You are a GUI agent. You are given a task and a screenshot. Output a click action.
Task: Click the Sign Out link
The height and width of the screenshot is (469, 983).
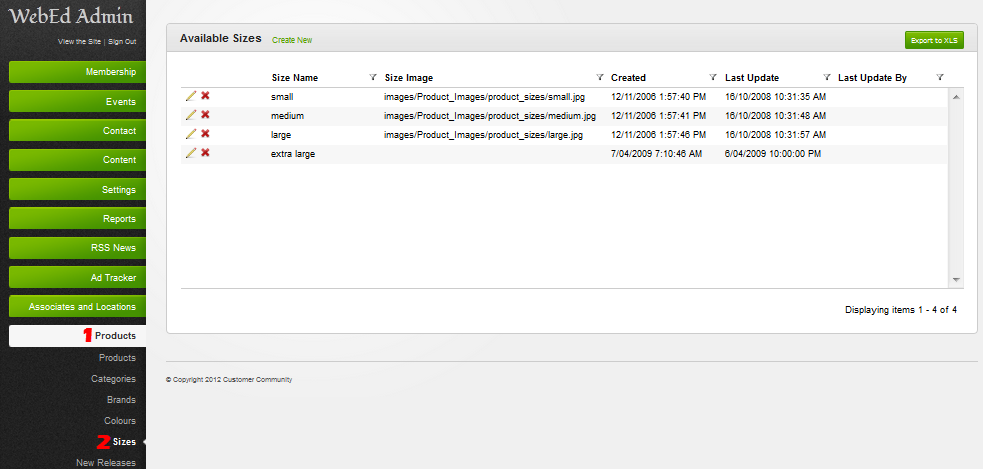[x=122, y=41]
